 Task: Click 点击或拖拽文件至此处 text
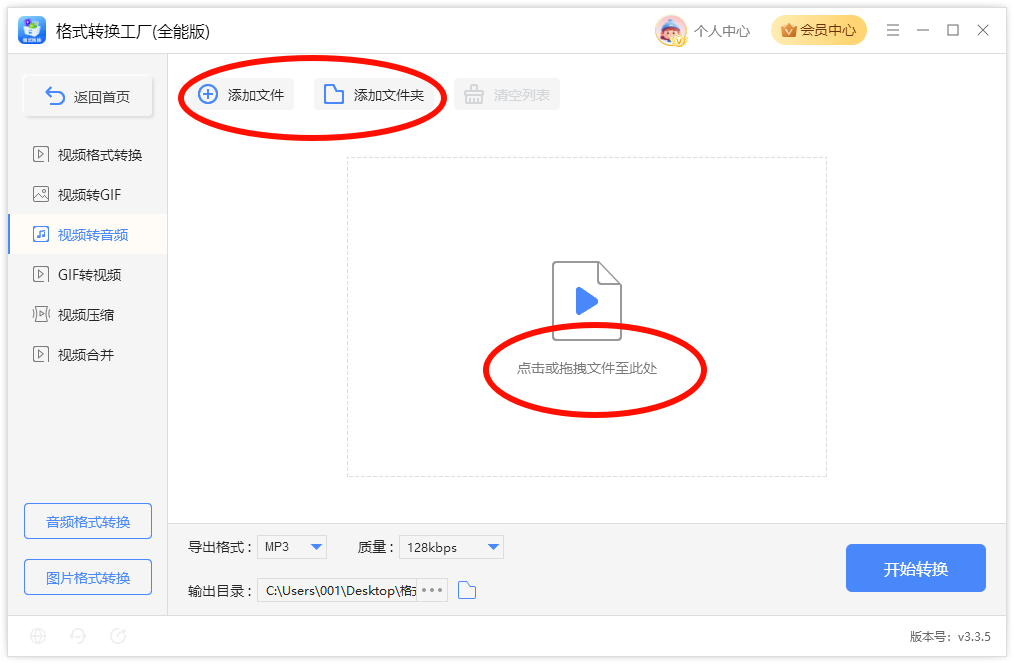coord(587,369)
